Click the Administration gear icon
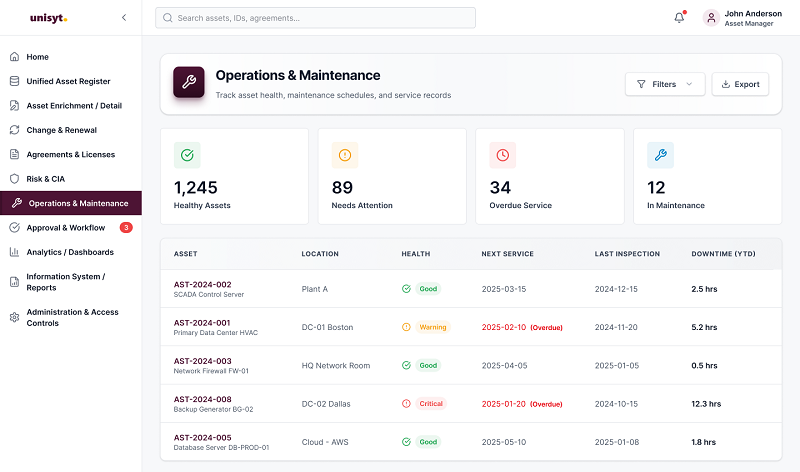This screenshot has height=472, width=800. [x=14, y=317]
